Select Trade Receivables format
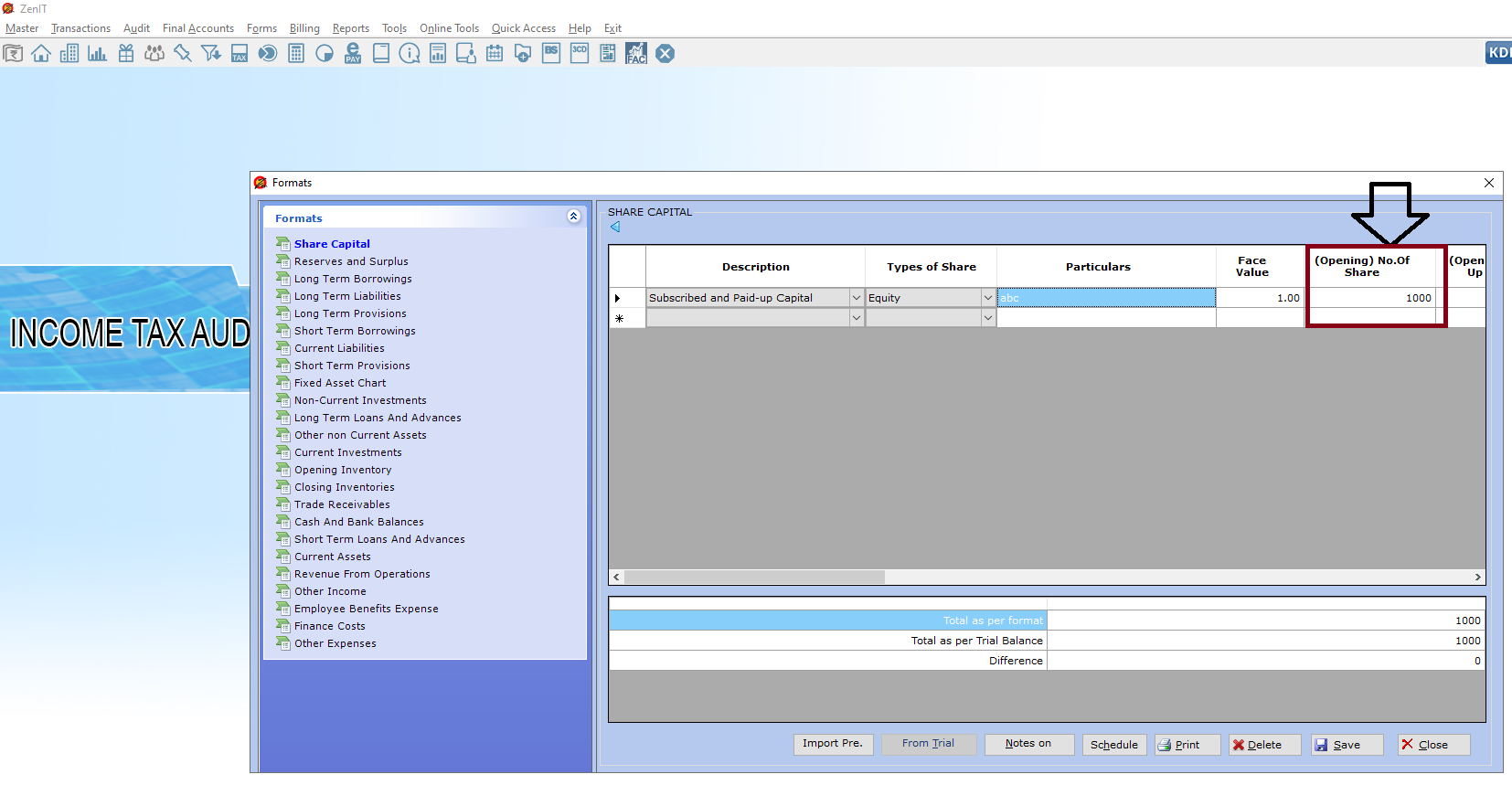 [342, 504]
